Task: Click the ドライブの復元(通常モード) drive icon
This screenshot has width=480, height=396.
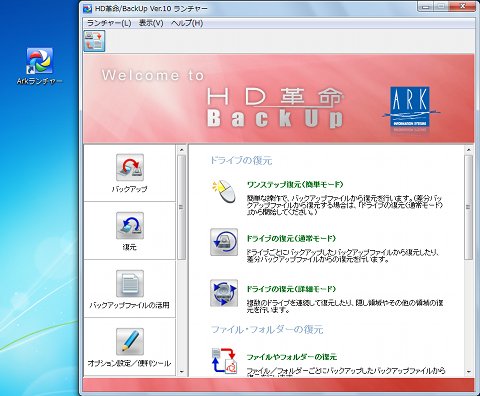Action: coord(224,242)
